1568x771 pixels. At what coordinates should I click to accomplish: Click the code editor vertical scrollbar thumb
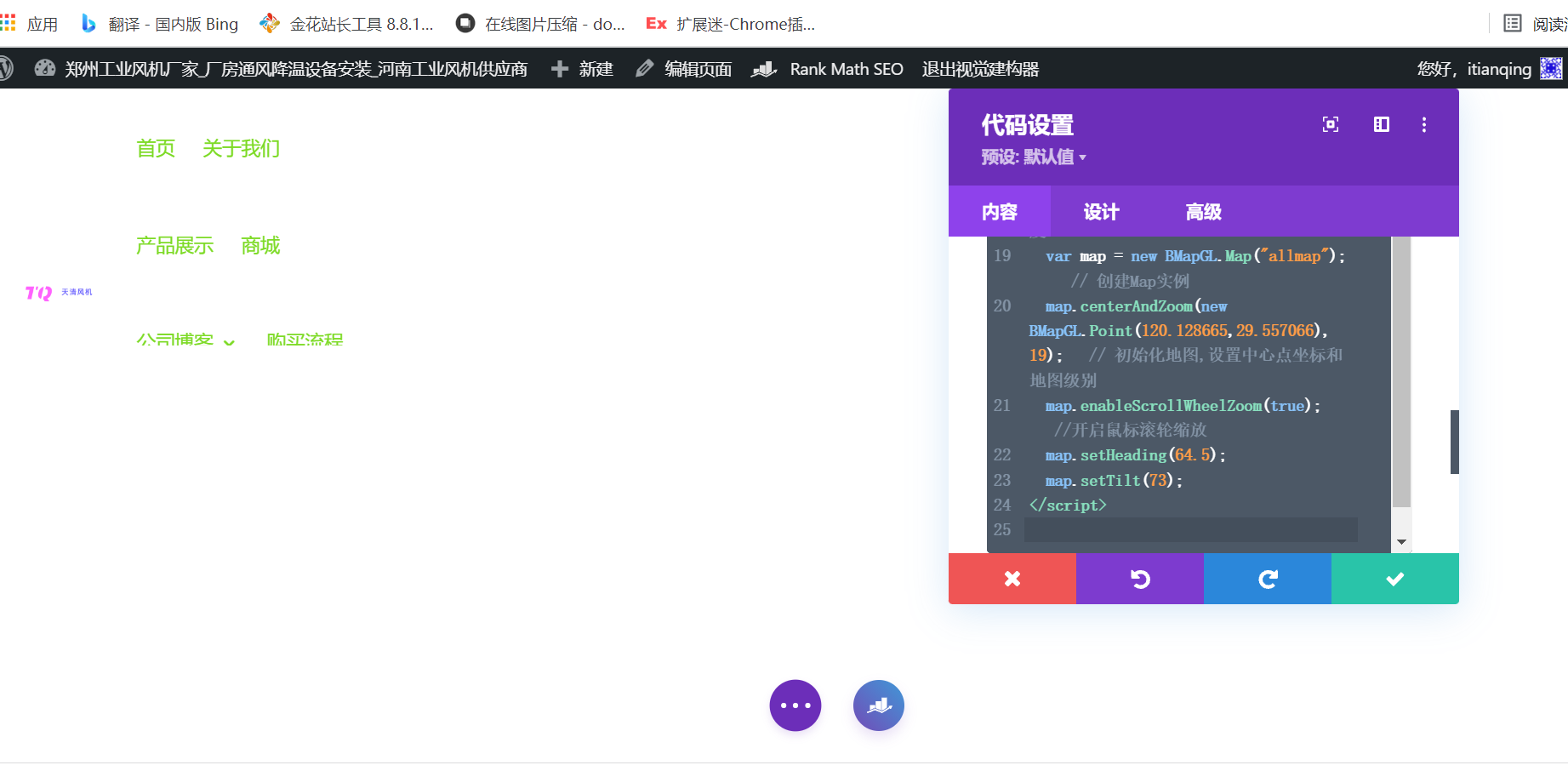tap(1401, 372)
